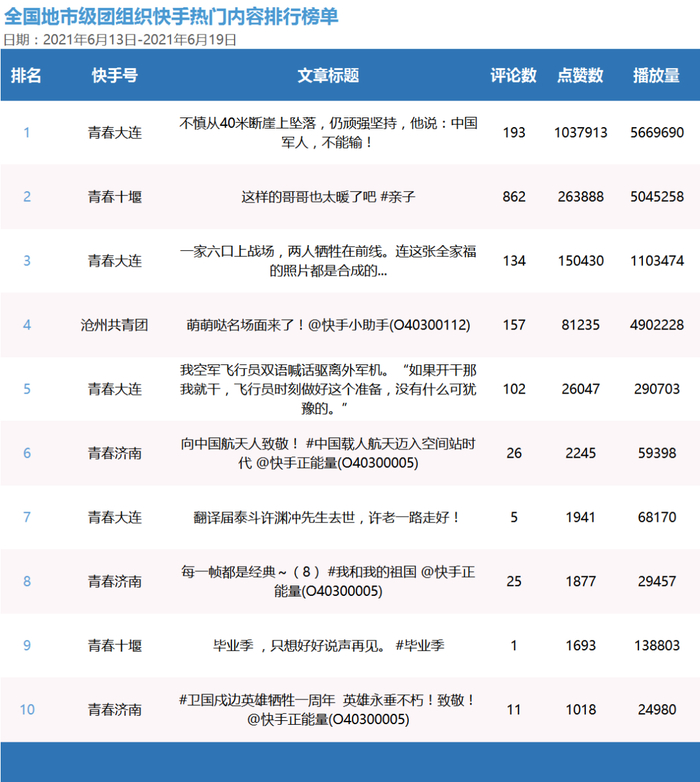This screenshot has height=782, width=700.
Task: Select rank number 4
Action: pyautogui.click(x=27, y=325)
